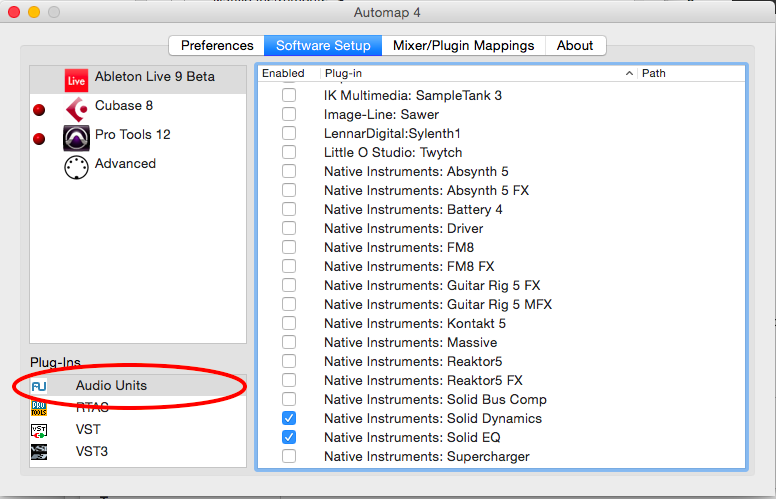Screen dimensions: 776x499
Task: Enable Native Instruments: Guitar Rig 5 MFX checkbox
Action: [289, 304]
